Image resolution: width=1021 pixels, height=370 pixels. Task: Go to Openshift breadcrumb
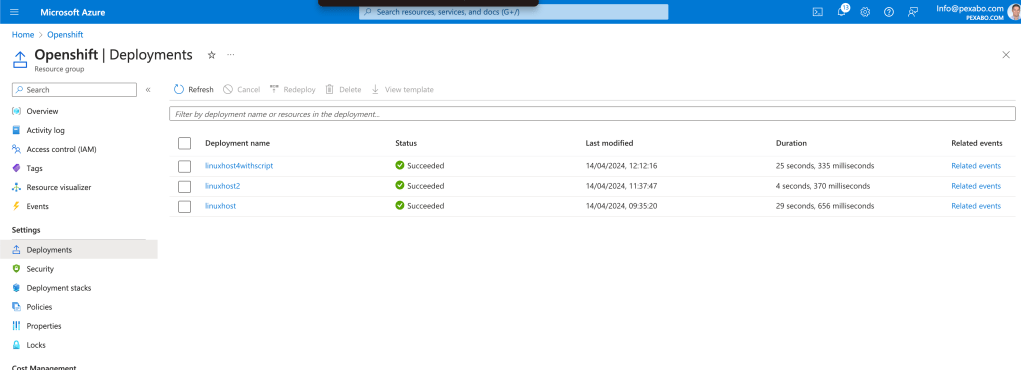pos(65,35)
